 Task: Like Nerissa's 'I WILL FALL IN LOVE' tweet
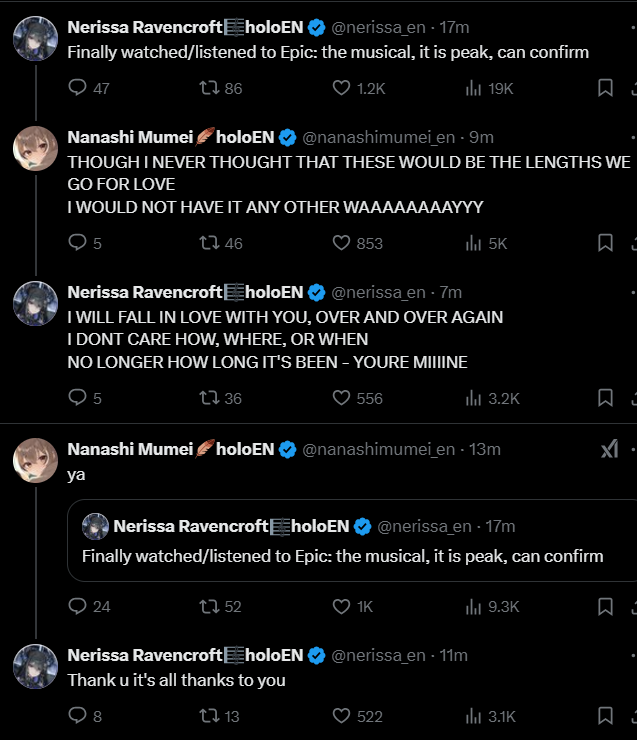tap(342, 398)
